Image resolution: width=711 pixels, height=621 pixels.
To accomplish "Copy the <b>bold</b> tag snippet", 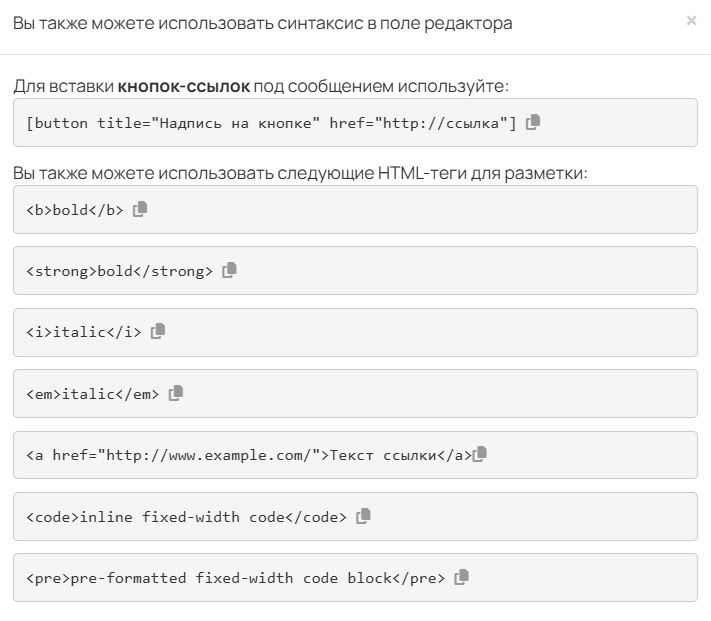I will click(x=140, y=209).
